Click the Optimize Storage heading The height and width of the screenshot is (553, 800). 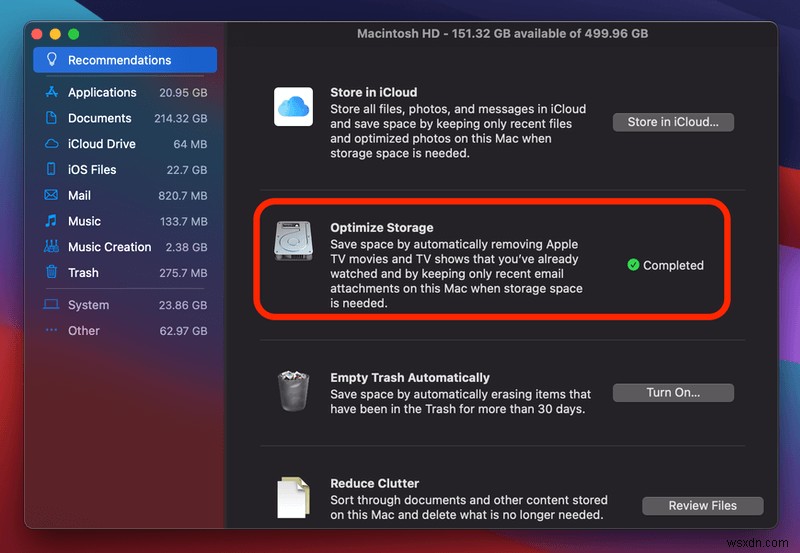(382, 228)
